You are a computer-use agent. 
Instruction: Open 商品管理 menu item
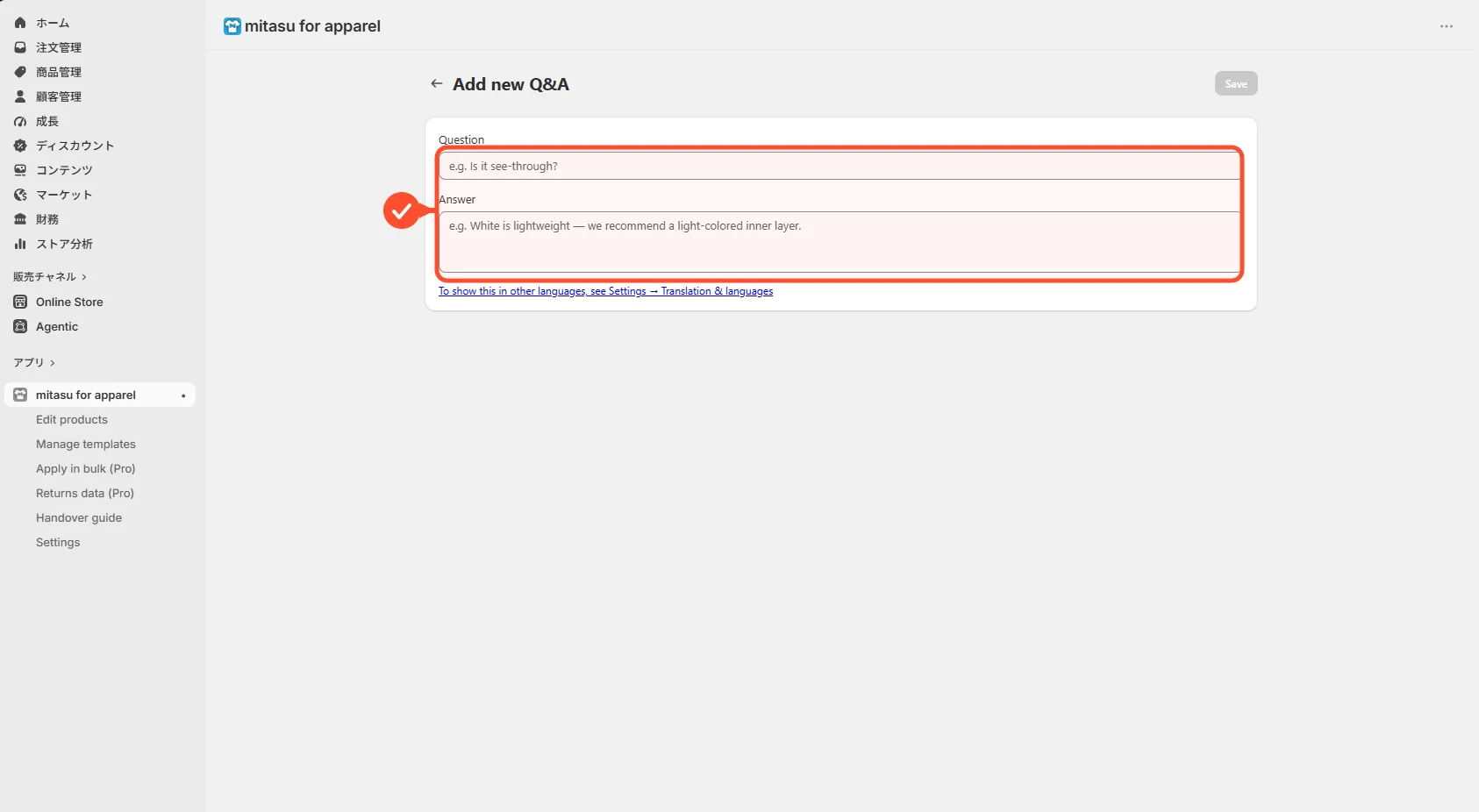coord(59,72)
